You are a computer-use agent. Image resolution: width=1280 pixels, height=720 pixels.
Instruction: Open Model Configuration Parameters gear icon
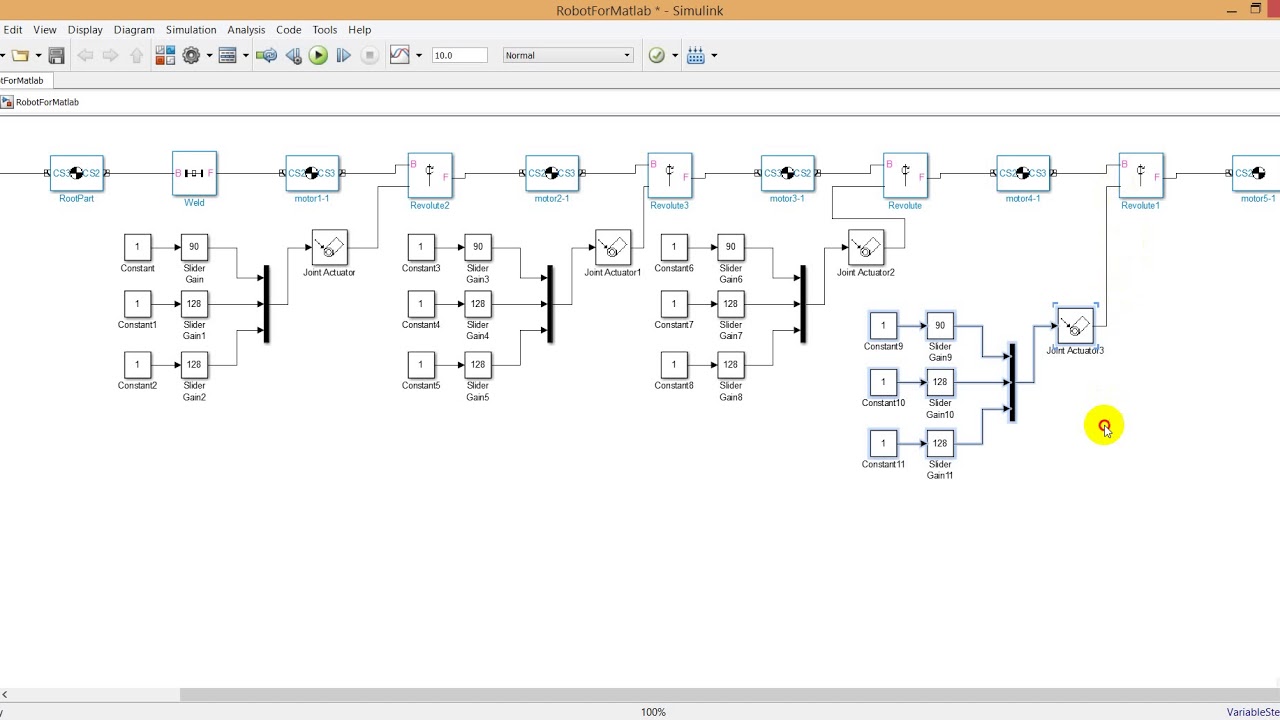click(191, 56)
